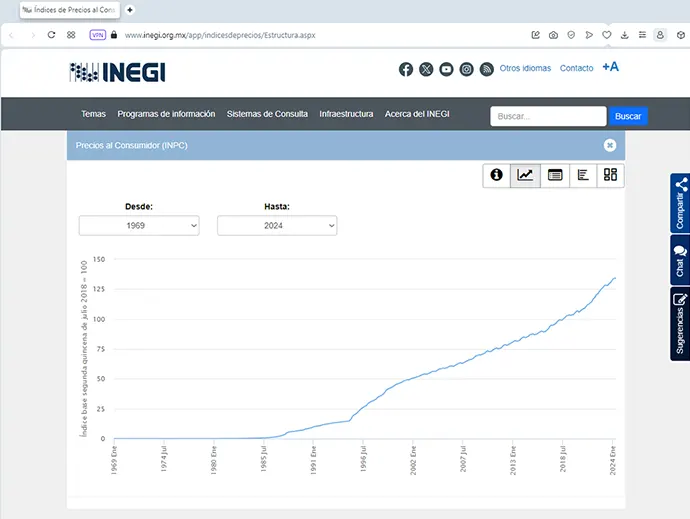Close the Precios al Consumidor panel
Image resolution: width=690 pixels, height=519 pixels.
point(609,145)
